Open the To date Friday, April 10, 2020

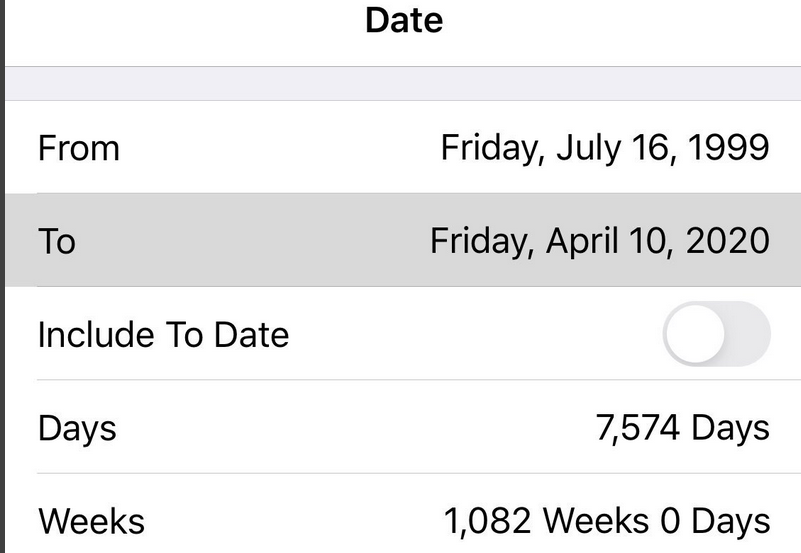(600, 241)
